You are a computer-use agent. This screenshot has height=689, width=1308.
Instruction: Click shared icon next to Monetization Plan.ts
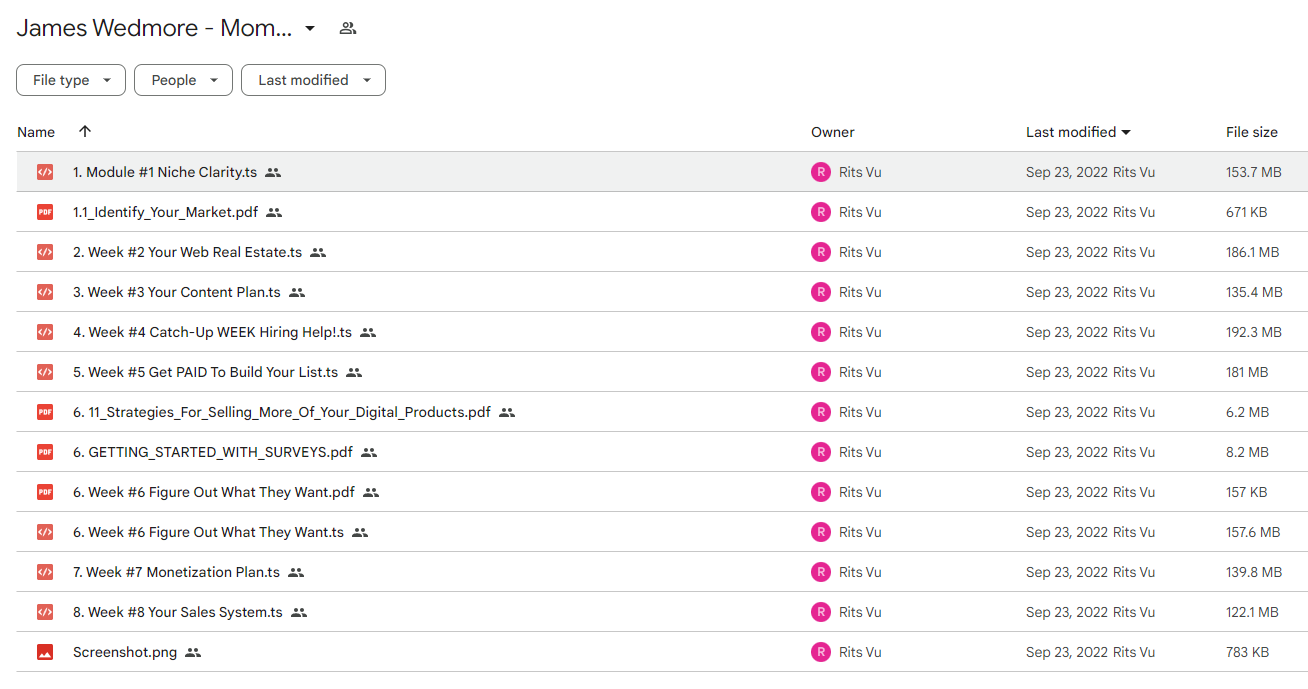[x=296, y=572]
